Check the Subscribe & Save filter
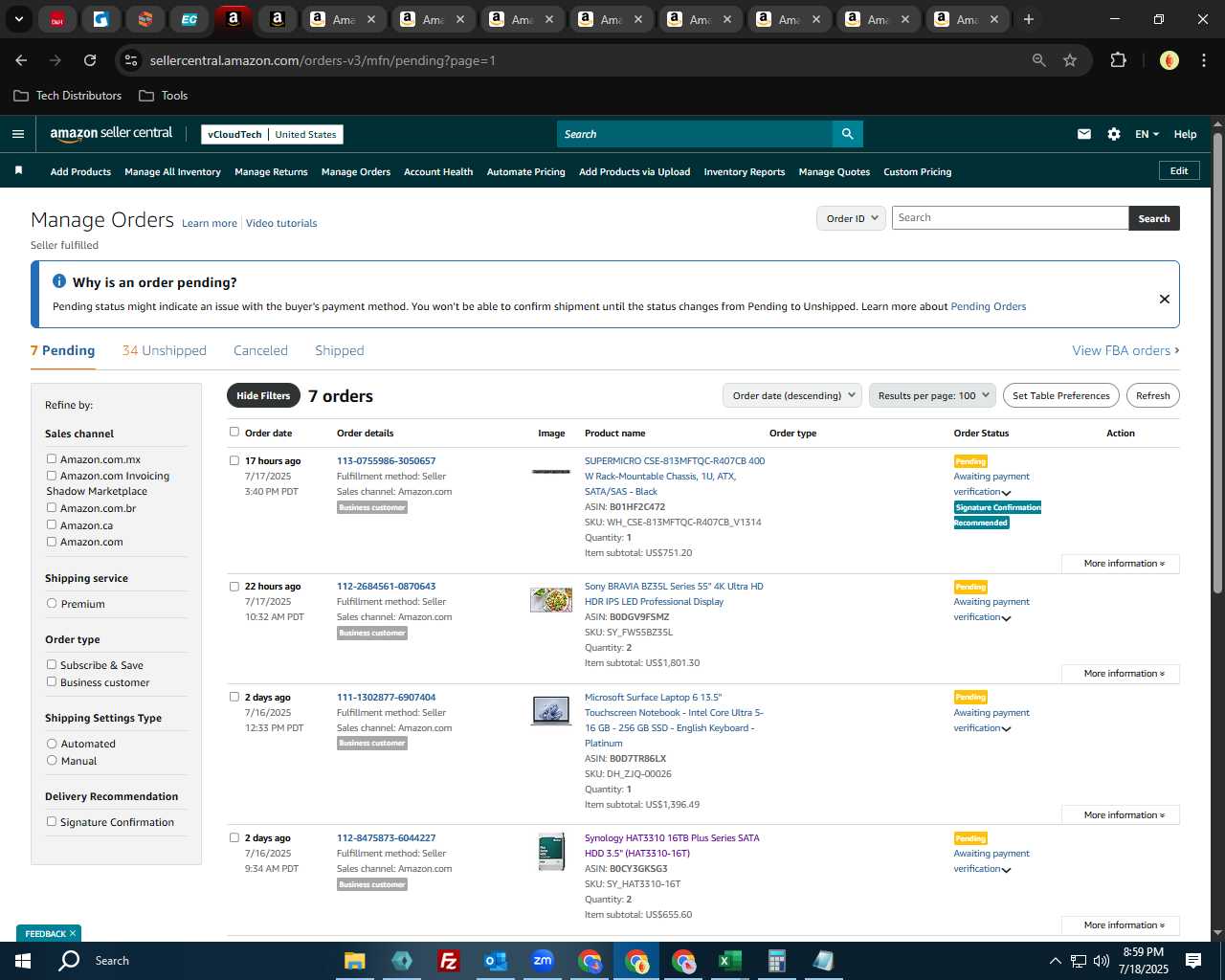 52,664
